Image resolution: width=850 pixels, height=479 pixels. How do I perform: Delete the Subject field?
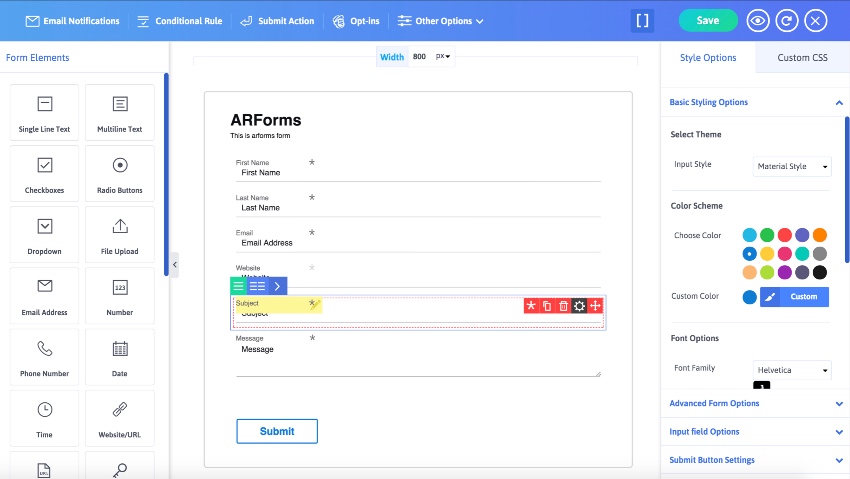point(563,306)
